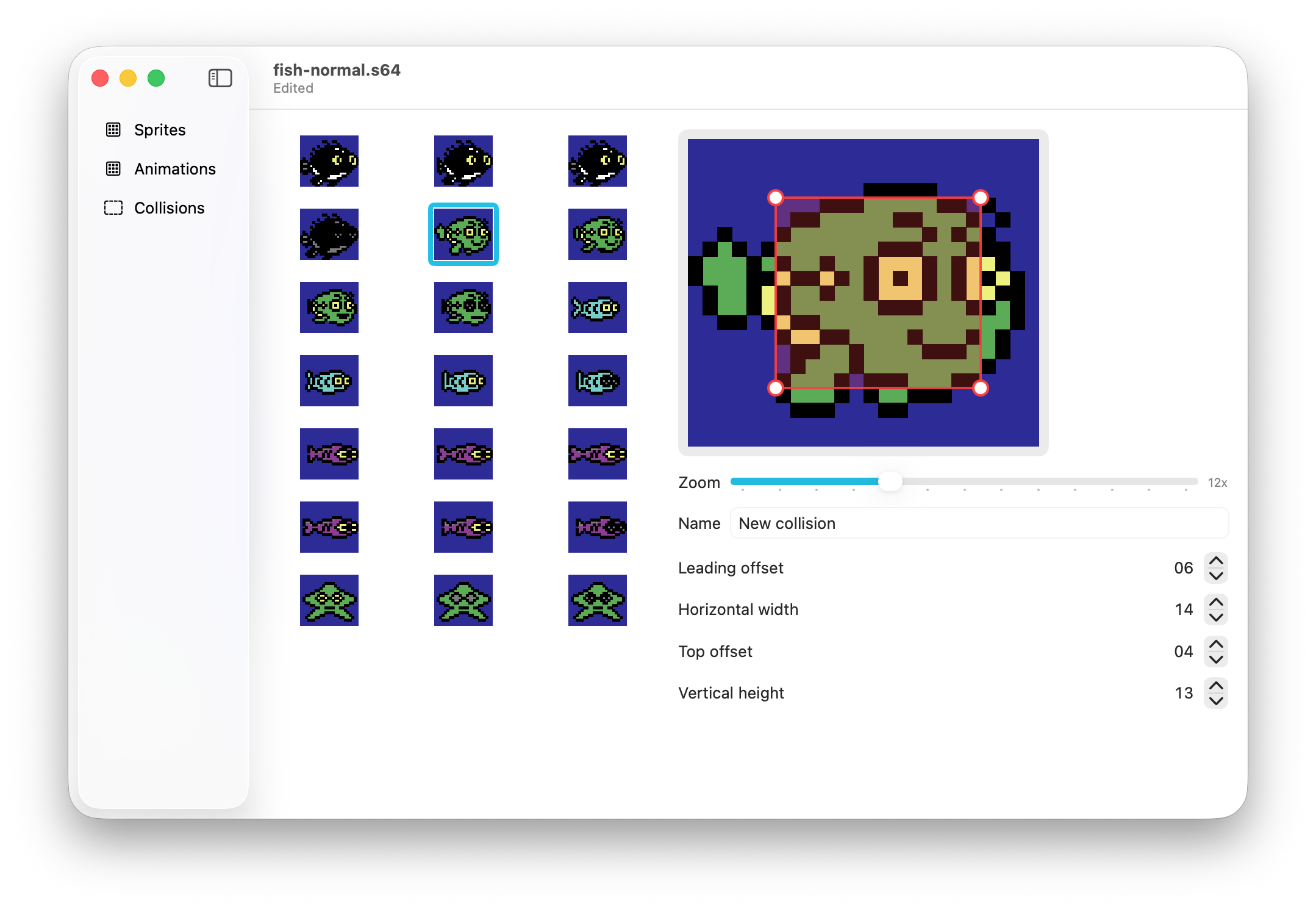
Task: Increase the Horizontal width stepper
Action: pyautogui.click(x=1215, y=602)
